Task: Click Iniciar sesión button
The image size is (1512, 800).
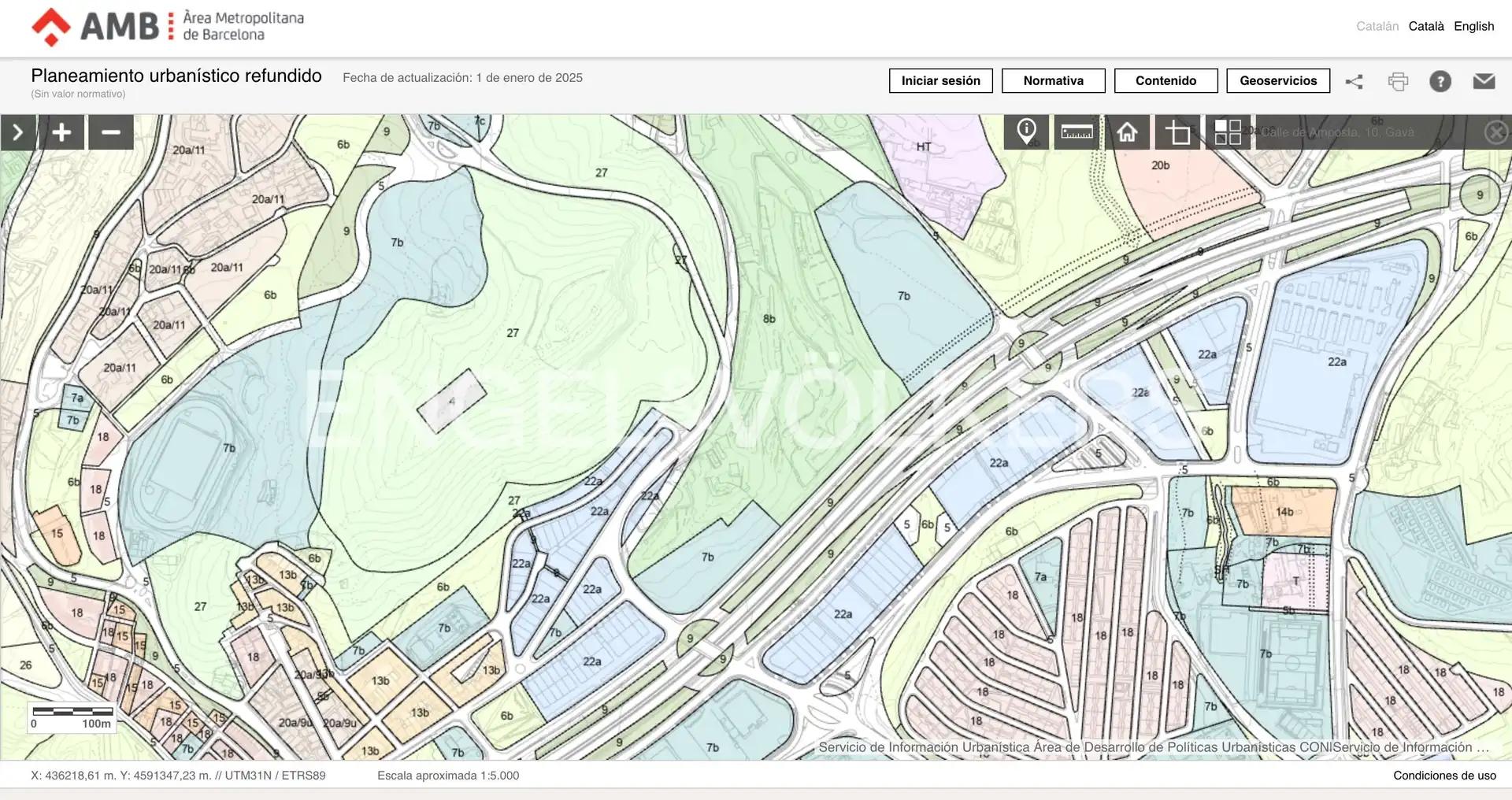Action: click(941, 81)
